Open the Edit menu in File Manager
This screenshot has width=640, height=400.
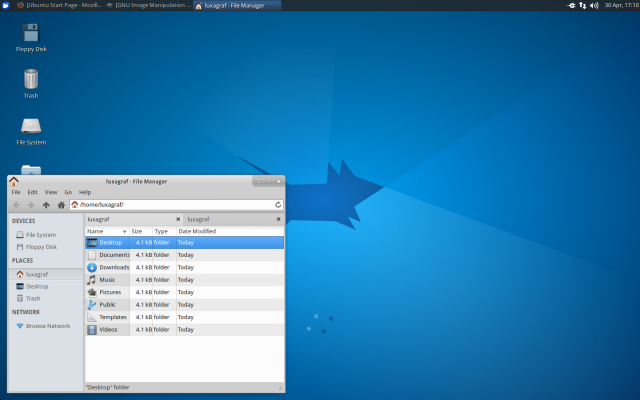[x=32, y=192]
